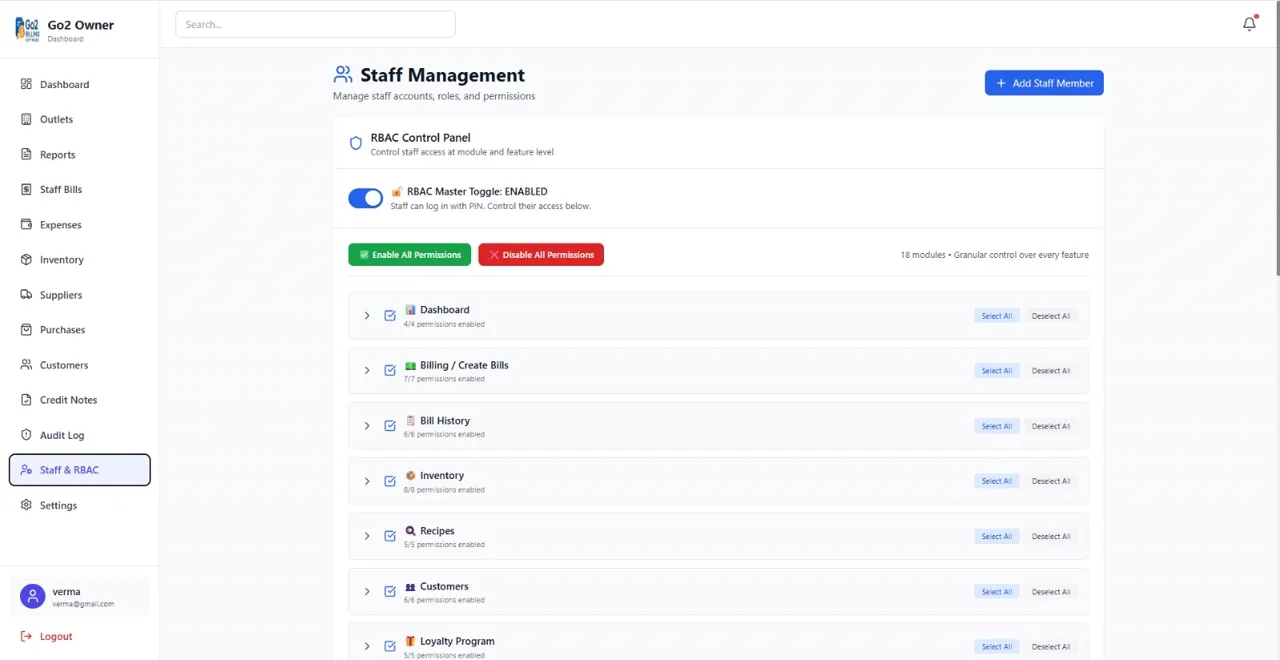Click the Purchases bag icon
1280x660 pixels.
(26, 329)
